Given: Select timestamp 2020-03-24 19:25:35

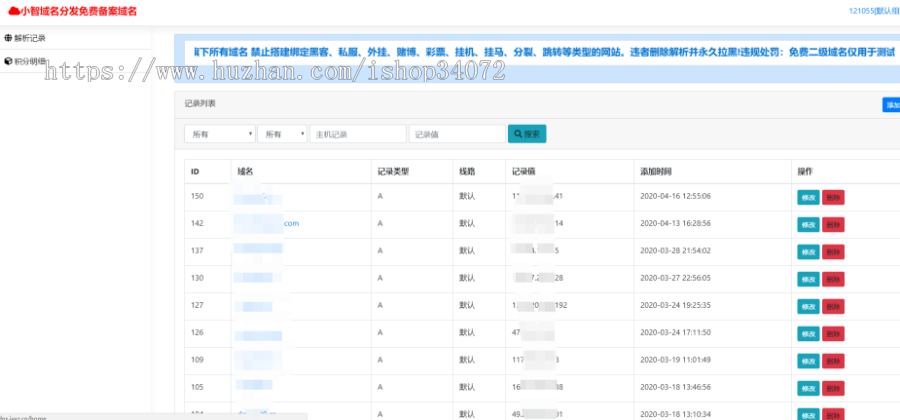Looking at the screenshot, I should click(x=676, y=305).
